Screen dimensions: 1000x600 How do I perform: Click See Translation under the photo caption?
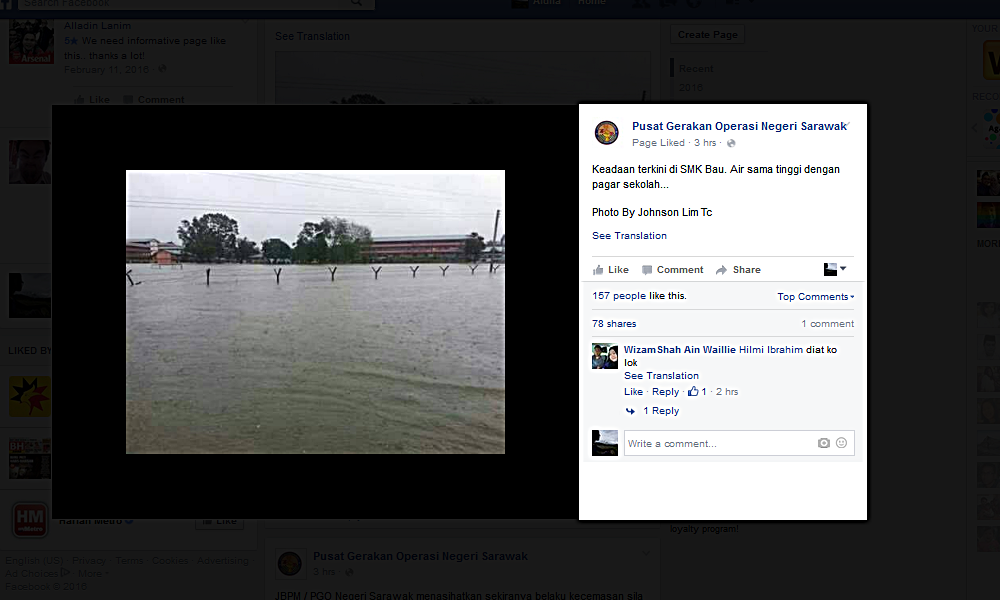click(629, 235)
